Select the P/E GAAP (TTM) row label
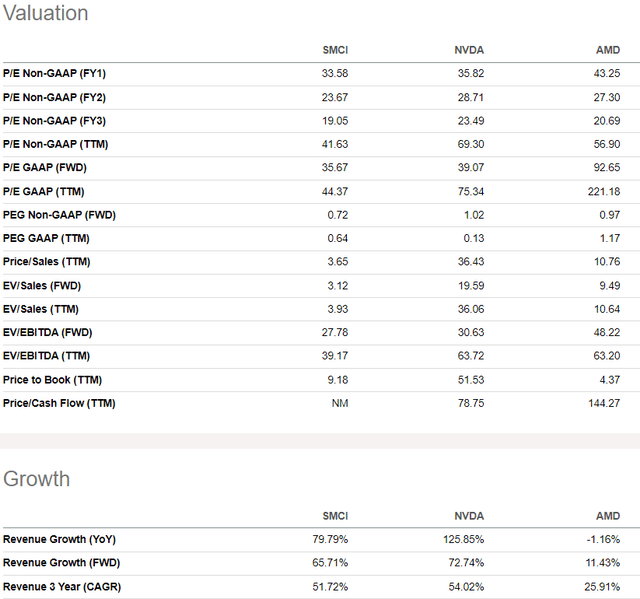Screen dimensions: 640x599 [44, 191]
